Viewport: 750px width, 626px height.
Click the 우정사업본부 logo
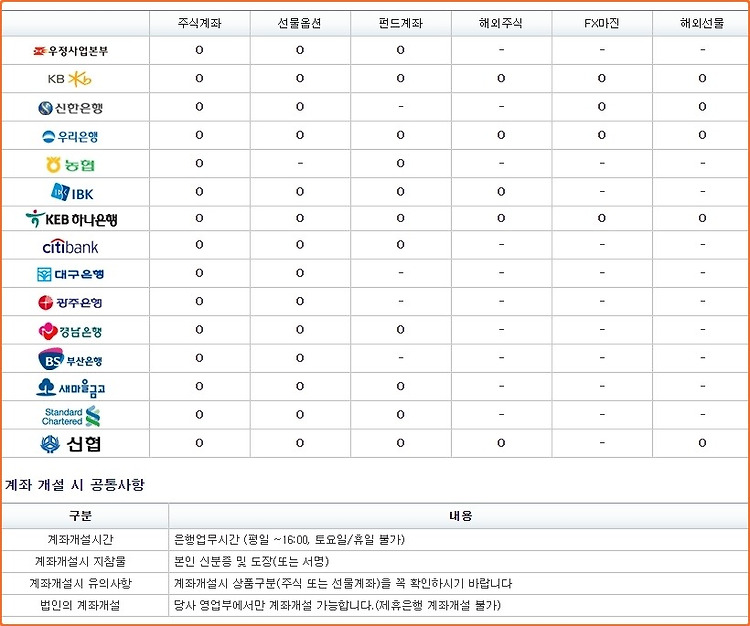point(71,51)
